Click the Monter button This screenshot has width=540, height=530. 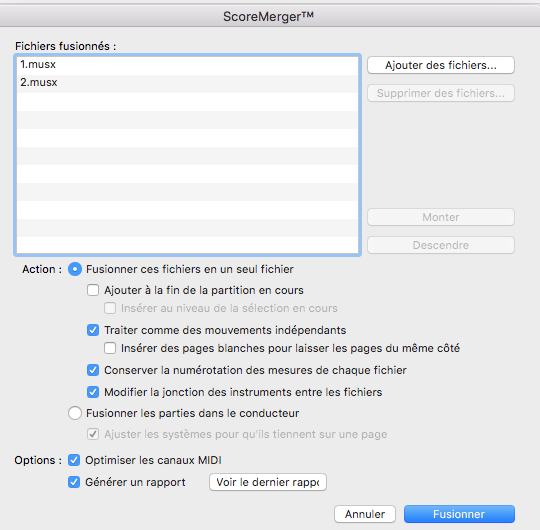(x=441, y=217)
